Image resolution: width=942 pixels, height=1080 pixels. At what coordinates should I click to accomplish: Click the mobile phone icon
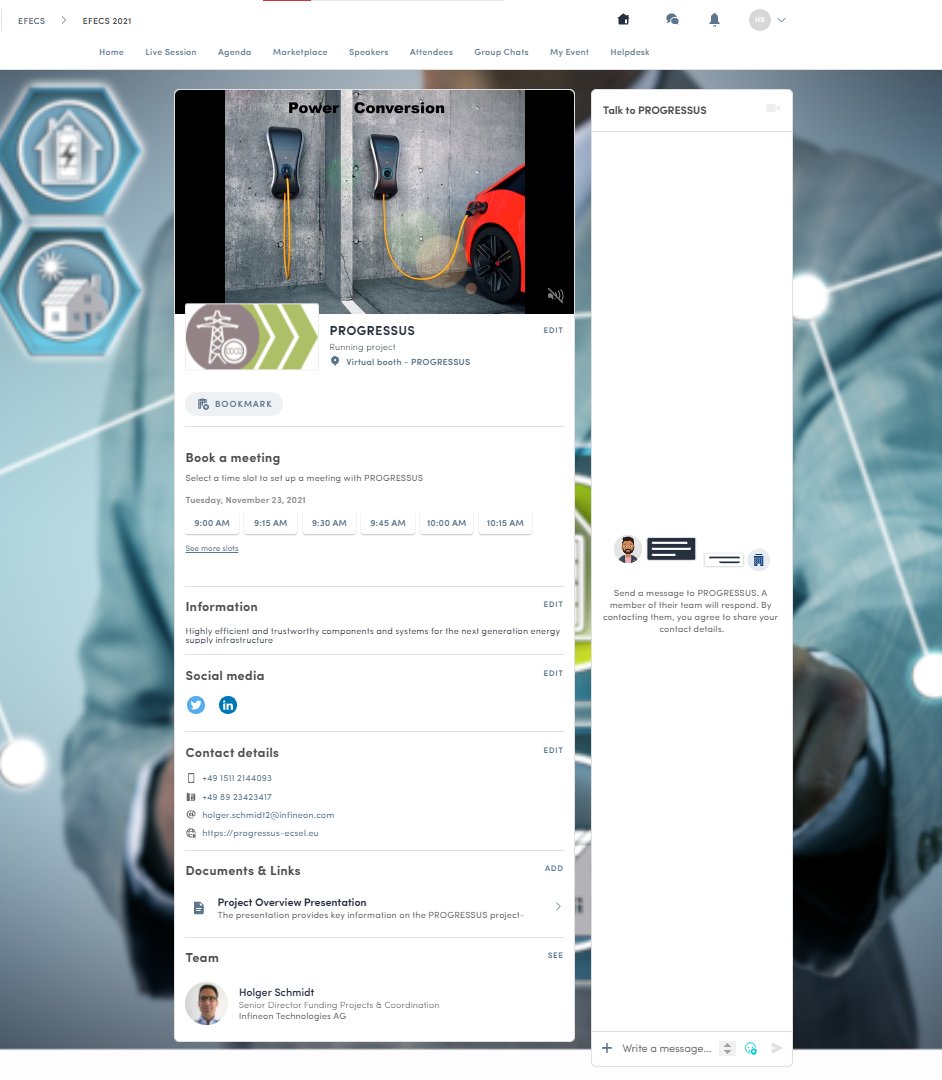point(191,778)
